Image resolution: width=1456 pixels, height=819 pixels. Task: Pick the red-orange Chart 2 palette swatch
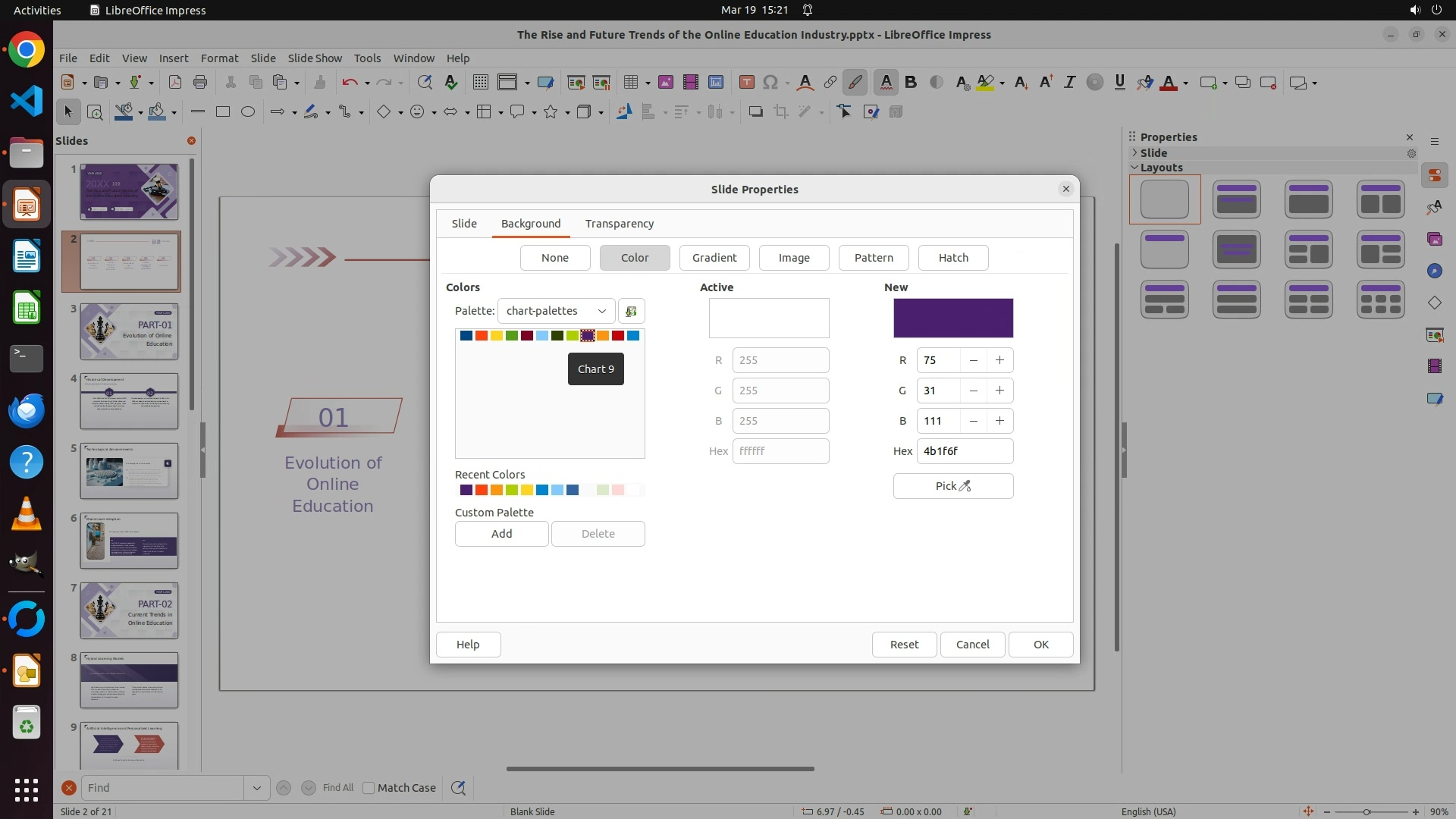pyautogui.click(x=482, y=336)
